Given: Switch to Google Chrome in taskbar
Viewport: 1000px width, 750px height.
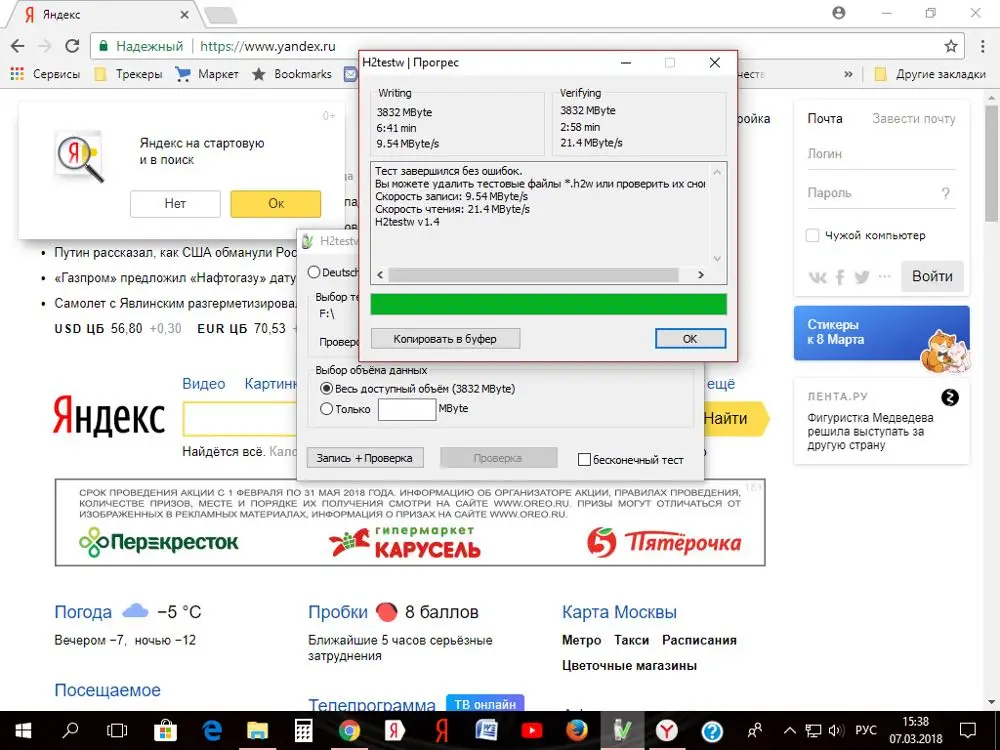Looking at the screenshot, I should (x=349, y=731).
